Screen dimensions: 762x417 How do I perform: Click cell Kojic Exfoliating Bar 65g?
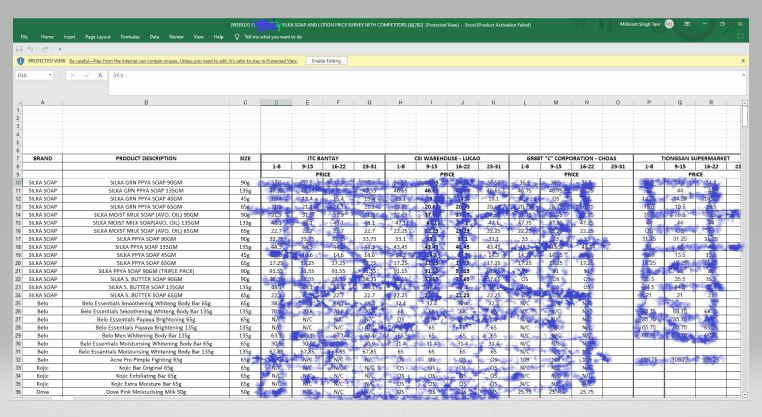coord(146,376)
